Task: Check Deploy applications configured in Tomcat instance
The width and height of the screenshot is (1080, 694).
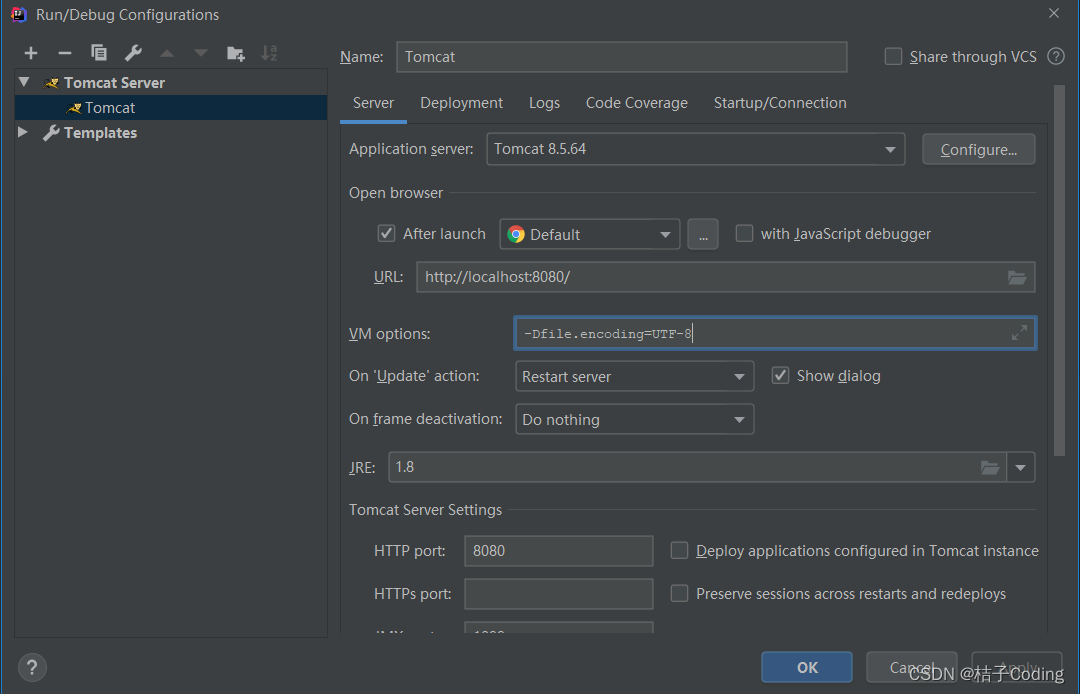Action: (x=679, y=550)
